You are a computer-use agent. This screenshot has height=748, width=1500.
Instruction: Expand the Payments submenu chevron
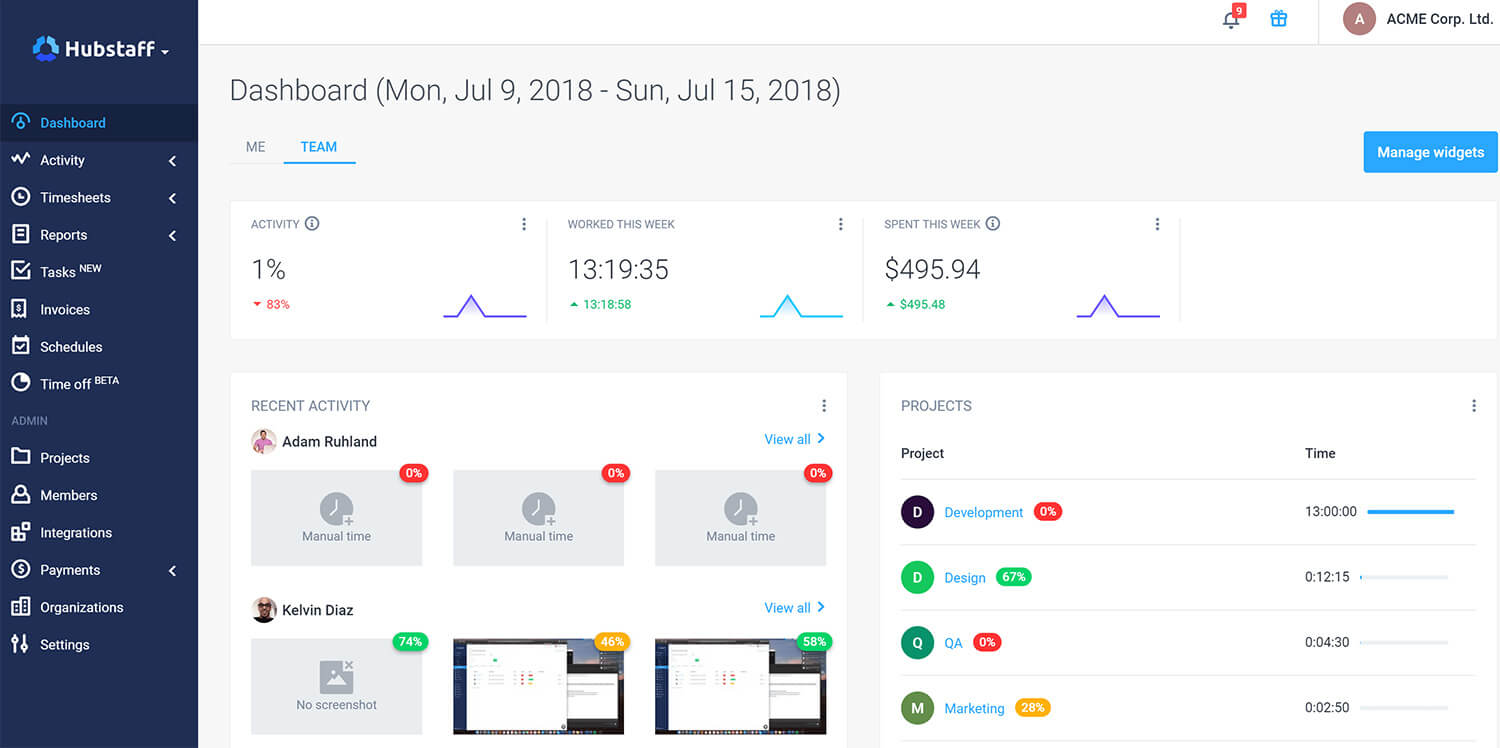click(x=172, y=570)
